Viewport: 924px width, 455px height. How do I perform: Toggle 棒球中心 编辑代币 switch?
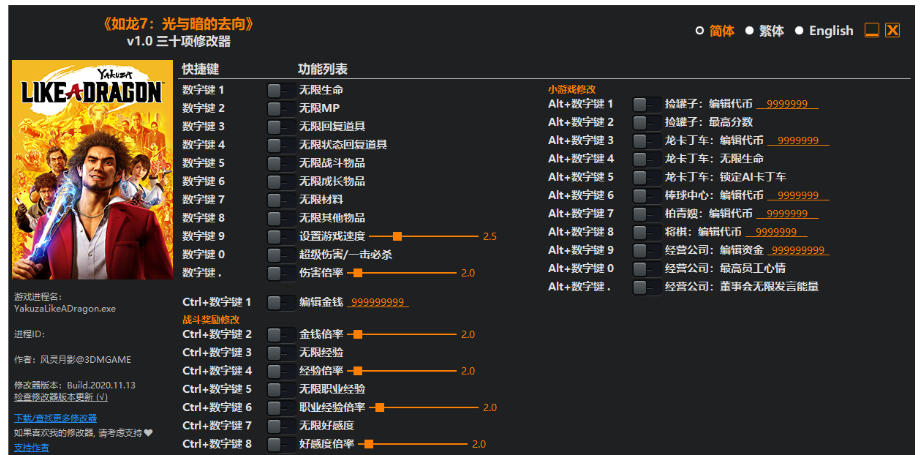click(646, 196)
